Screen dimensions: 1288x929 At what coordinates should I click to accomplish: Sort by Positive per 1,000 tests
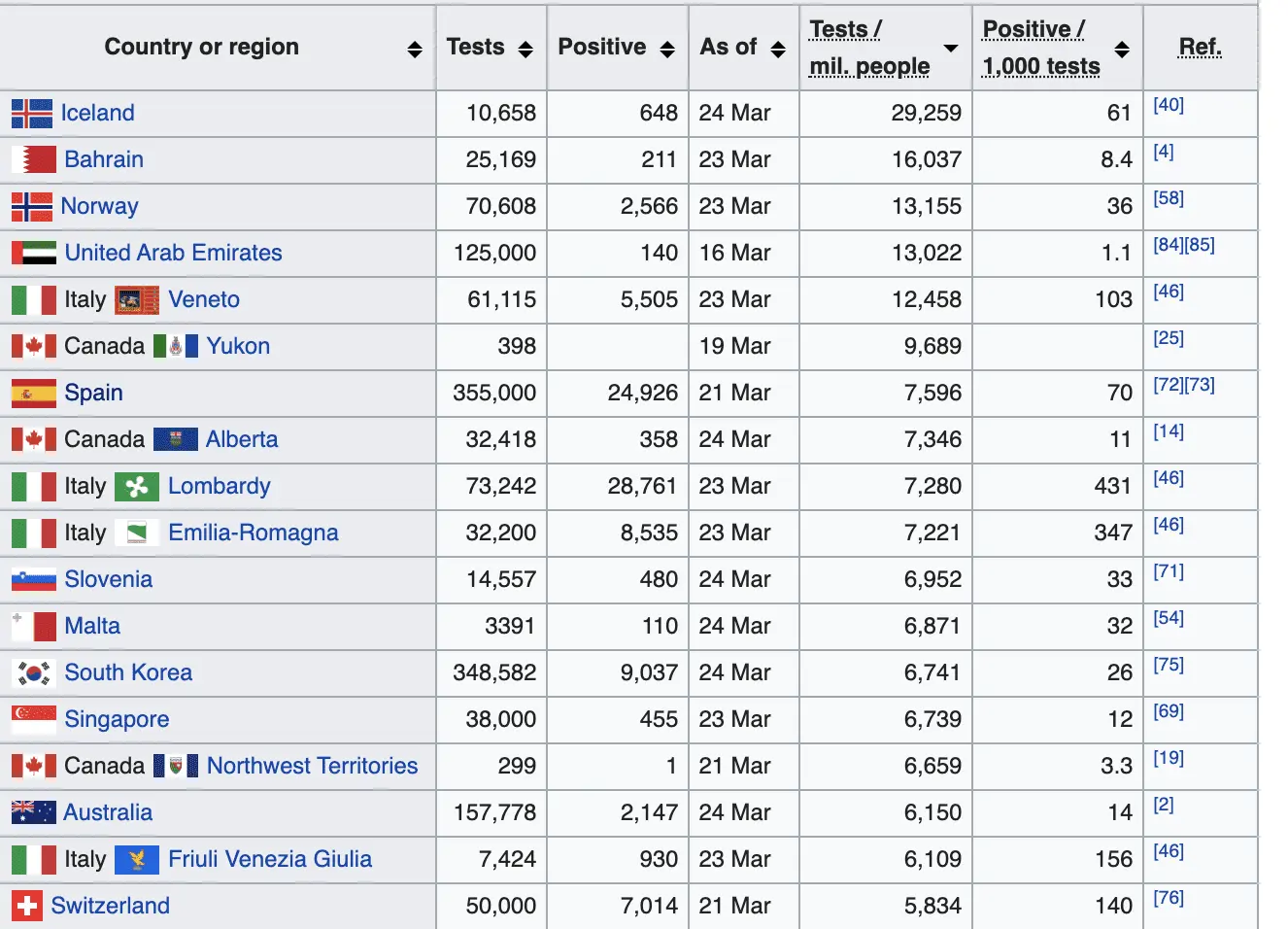coord(1122,50)
